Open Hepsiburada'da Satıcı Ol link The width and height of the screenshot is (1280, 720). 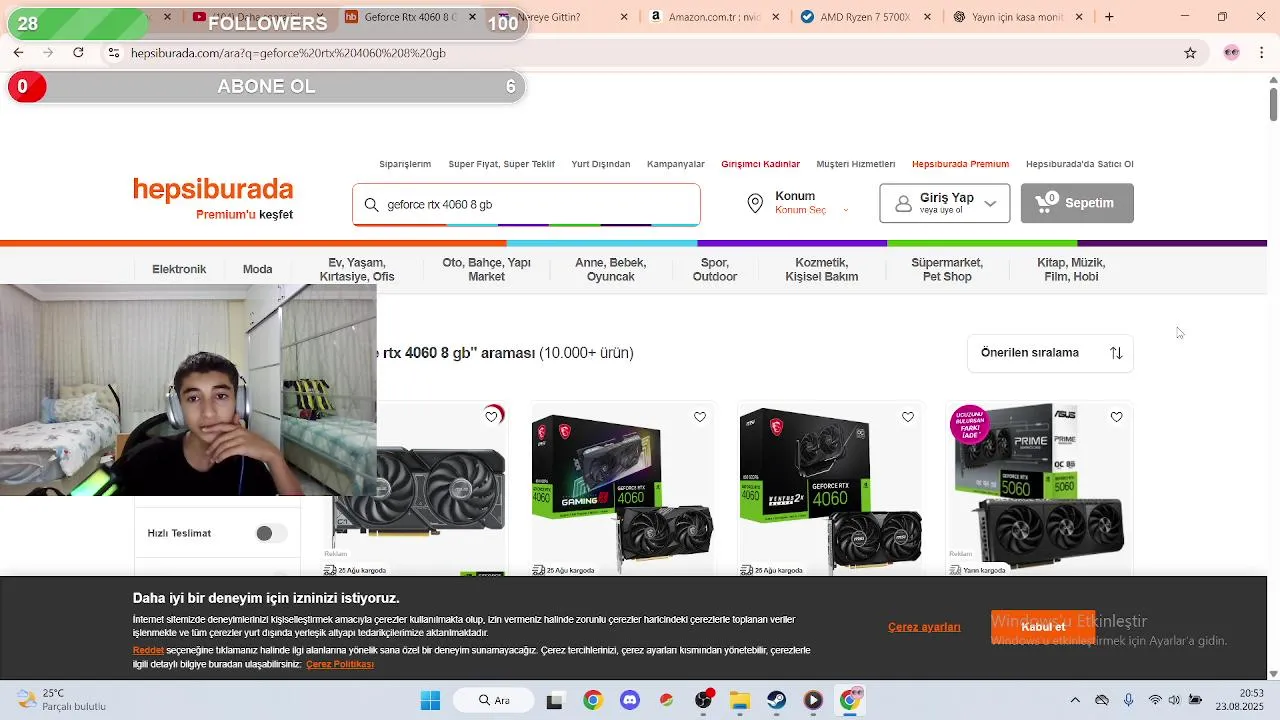1080,164
